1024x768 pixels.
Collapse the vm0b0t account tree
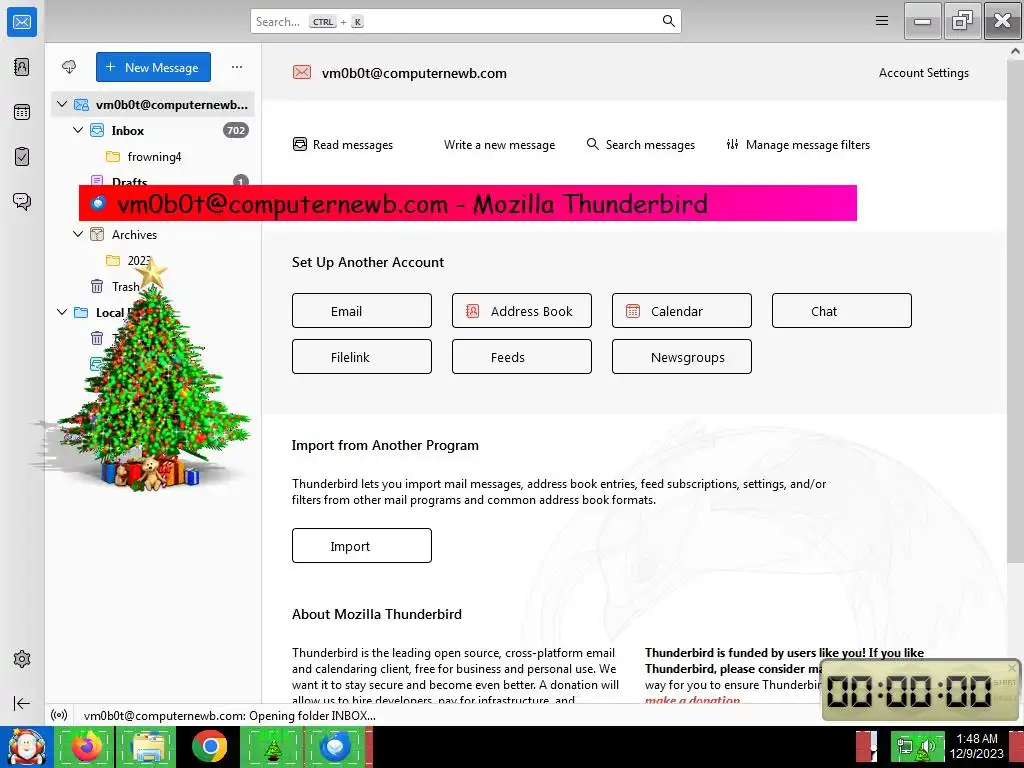(62, 104)
